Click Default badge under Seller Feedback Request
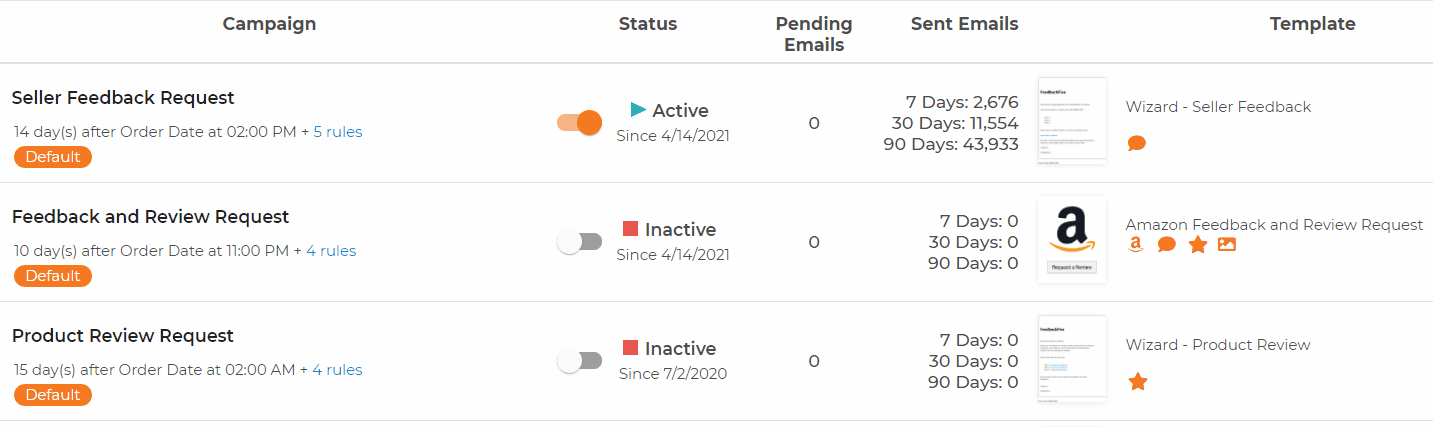 [x=53, y=157]
